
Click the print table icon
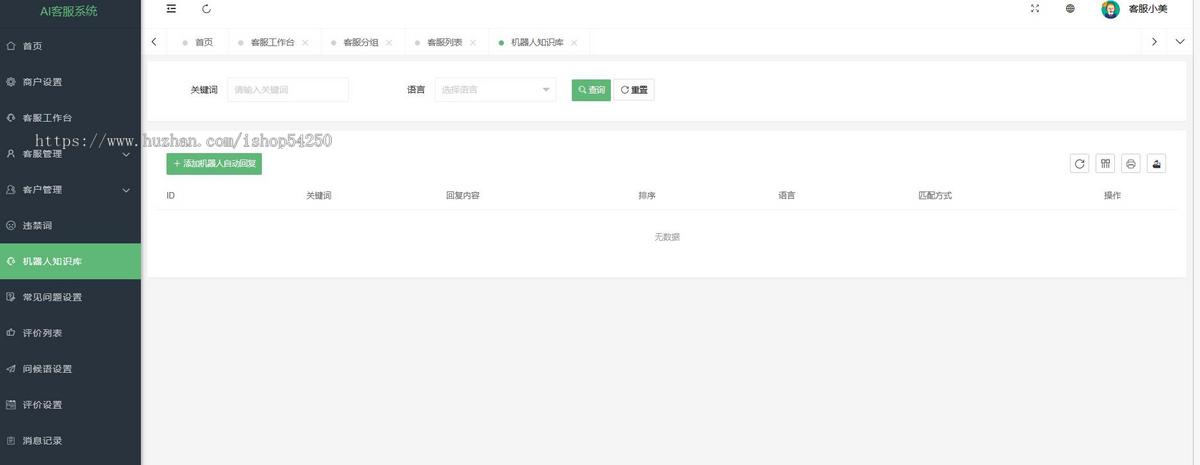1131,164
